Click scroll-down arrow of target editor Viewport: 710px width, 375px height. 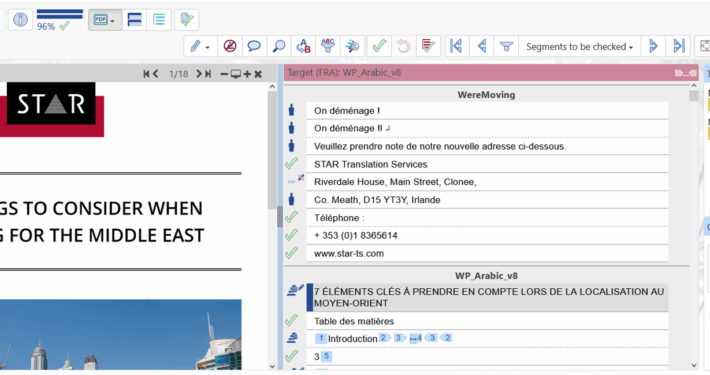point(694,365)
